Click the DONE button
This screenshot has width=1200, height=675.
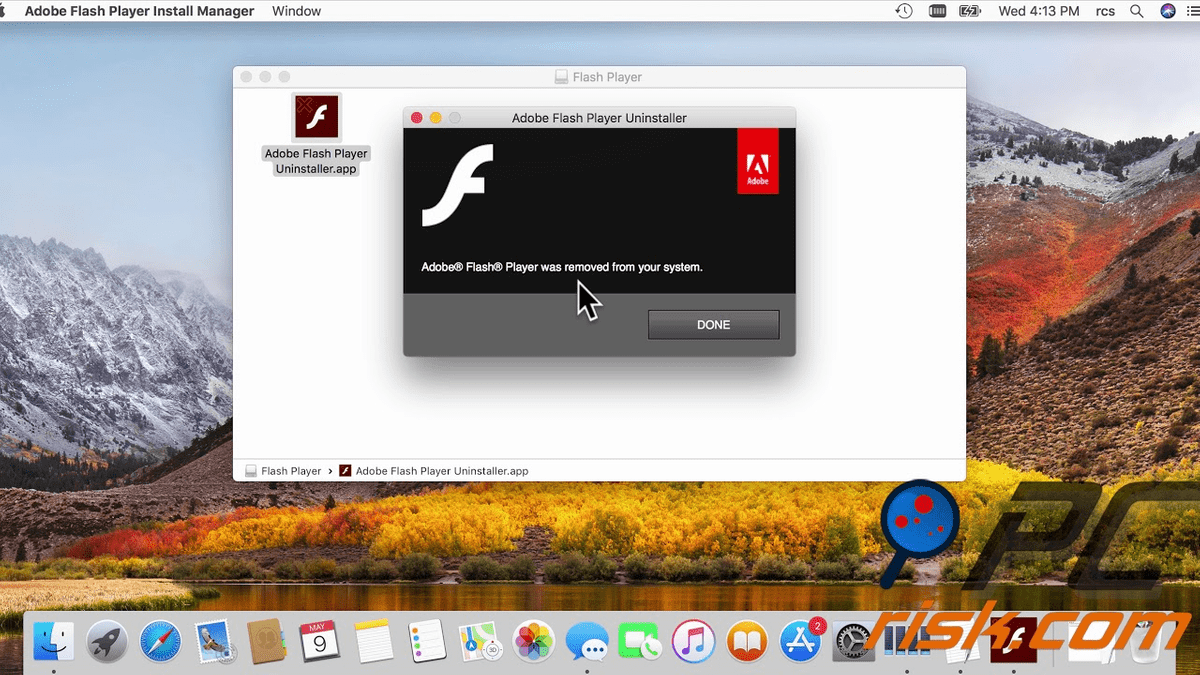tap(713, 324)
